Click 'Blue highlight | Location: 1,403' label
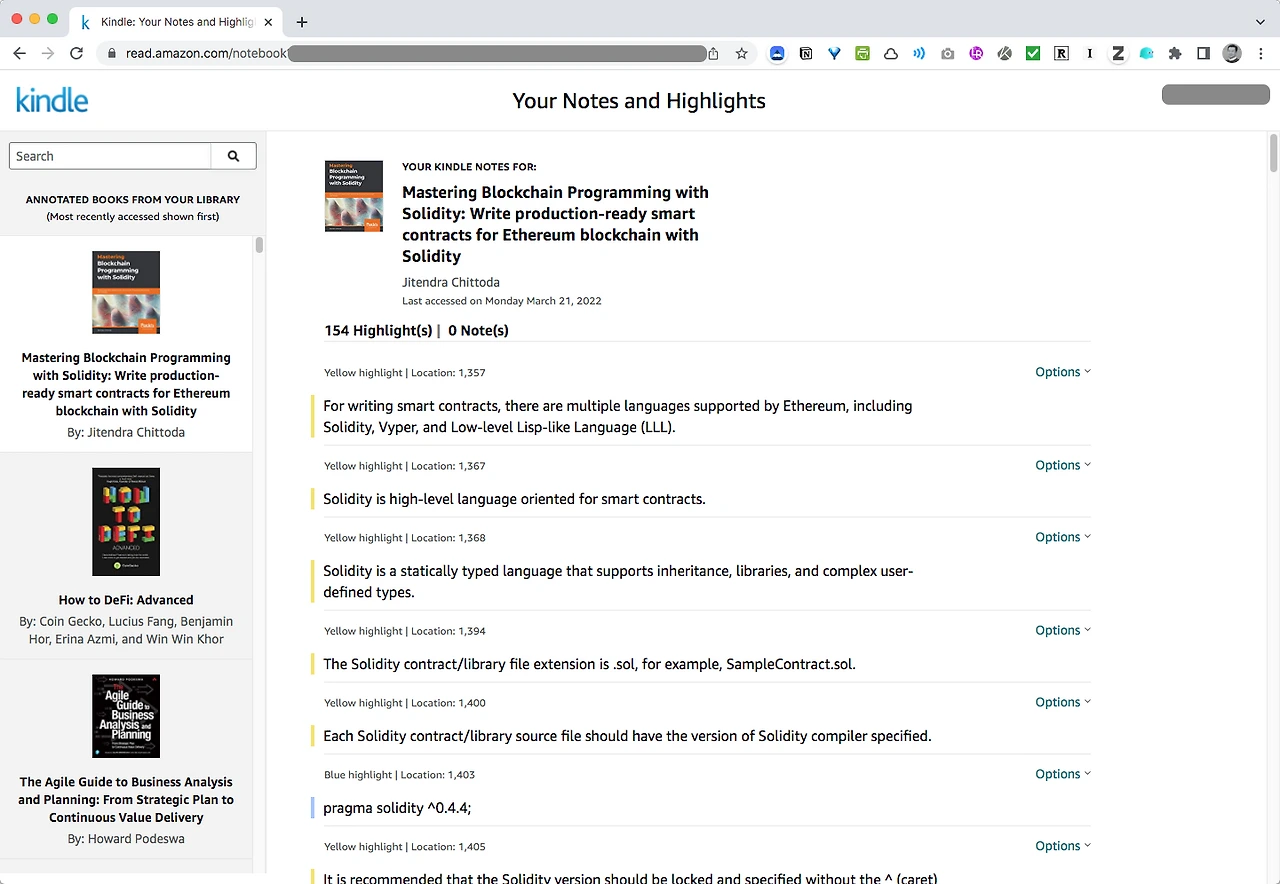1280x884 pixels. (x=399, y=775)
